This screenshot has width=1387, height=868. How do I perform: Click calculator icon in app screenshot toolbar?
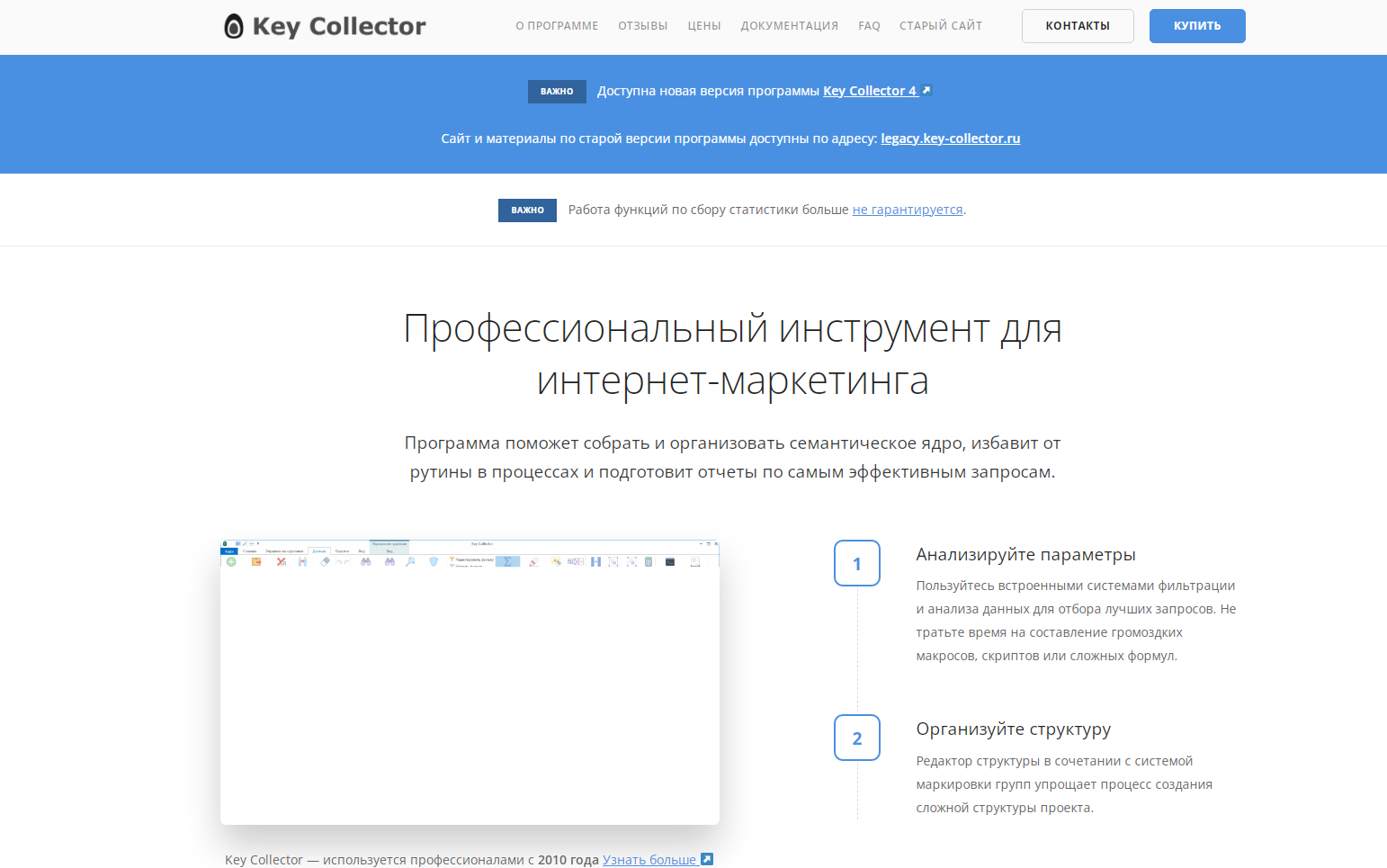649,561
